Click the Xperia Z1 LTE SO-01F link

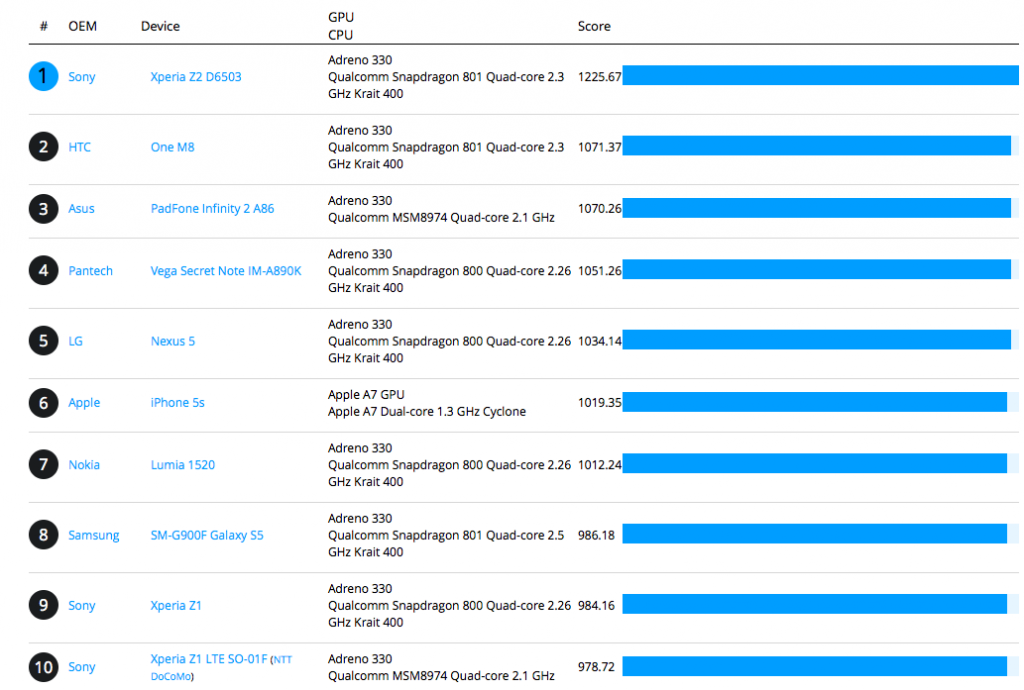[221, 667]
